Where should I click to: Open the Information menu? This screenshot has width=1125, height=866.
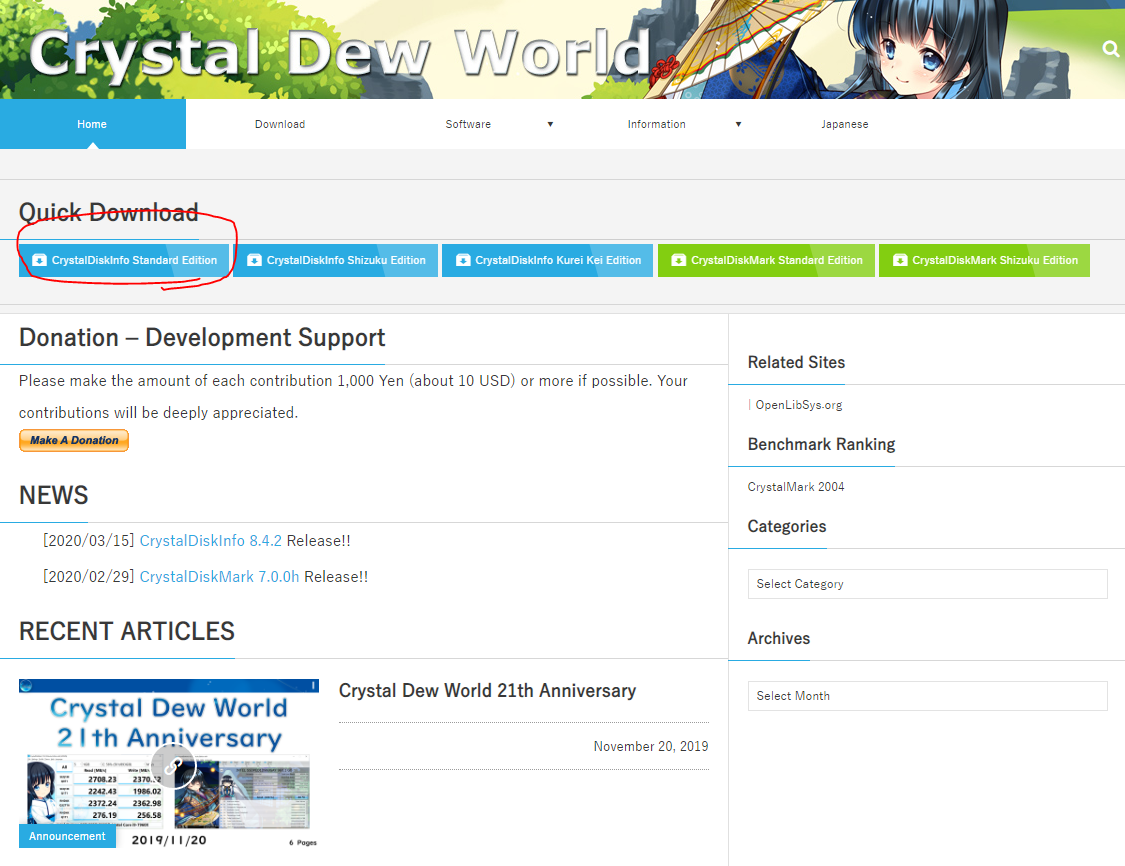tap(656, 124)
